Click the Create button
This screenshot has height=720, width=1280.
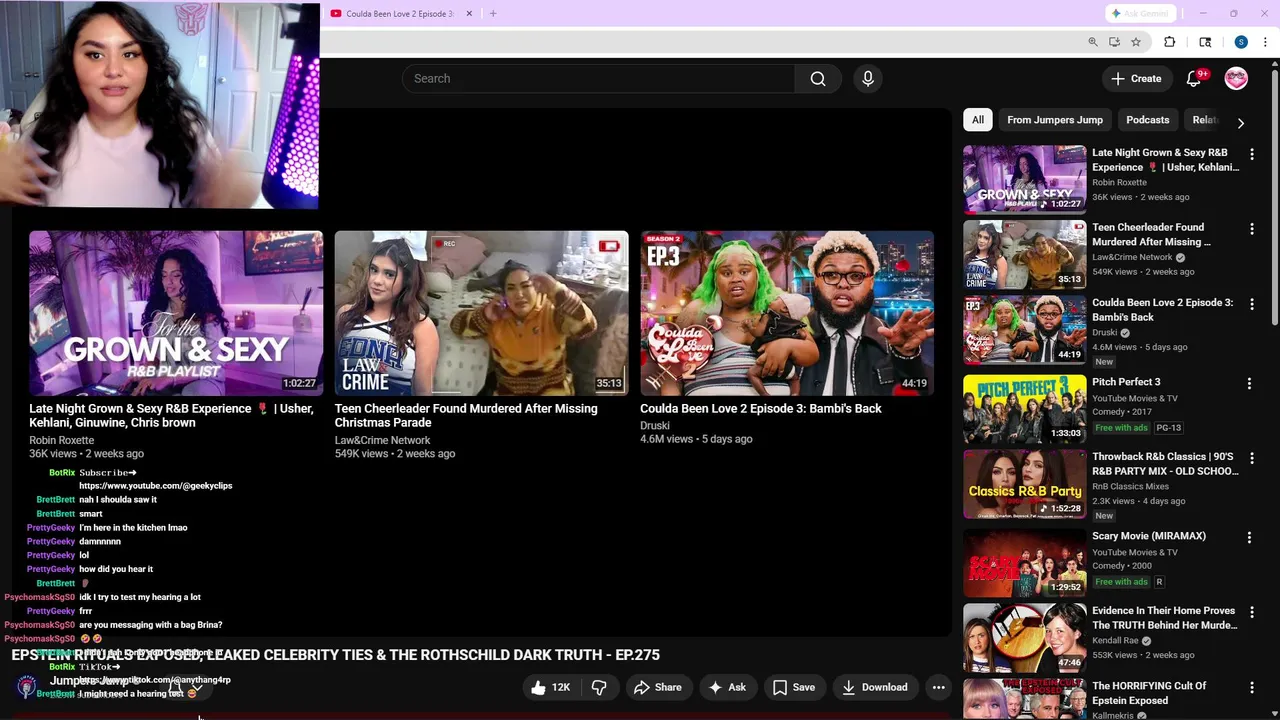point(1136,79)
